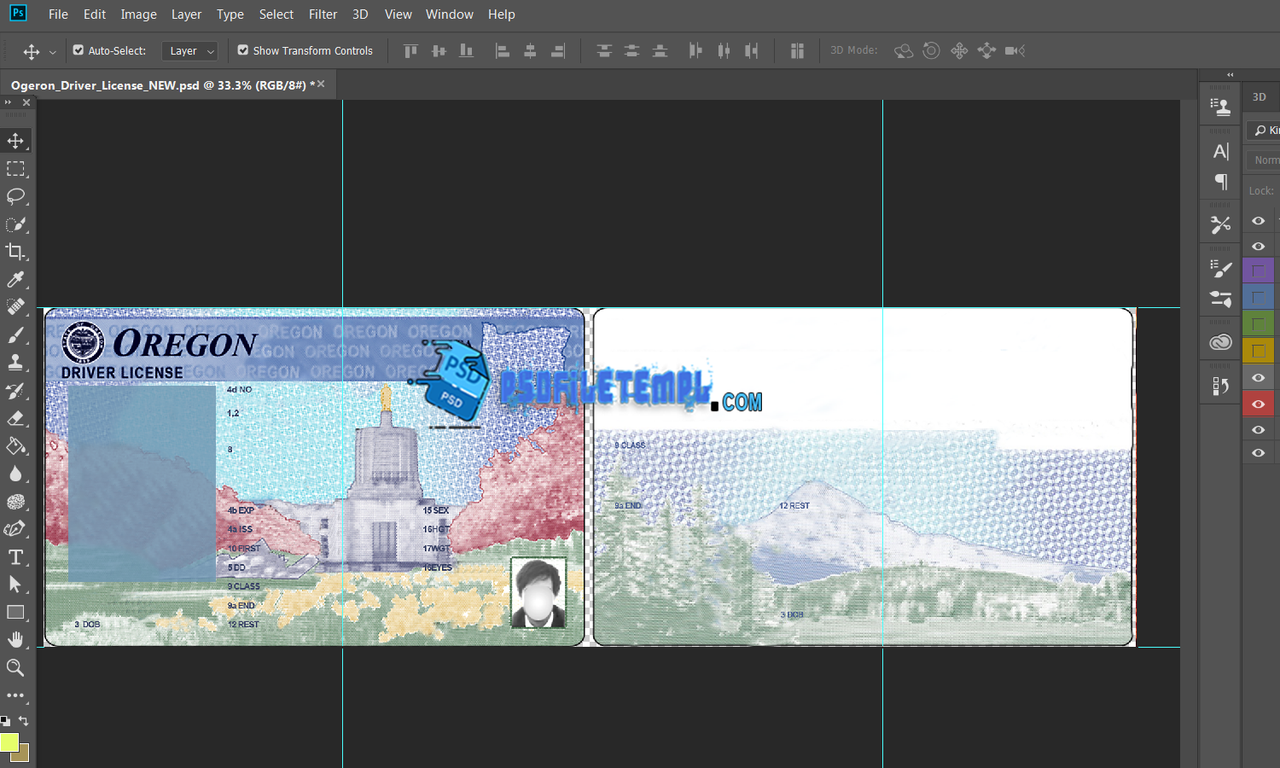
Task: Expand the toolbox double-arrow
Action: pos(10,102)
